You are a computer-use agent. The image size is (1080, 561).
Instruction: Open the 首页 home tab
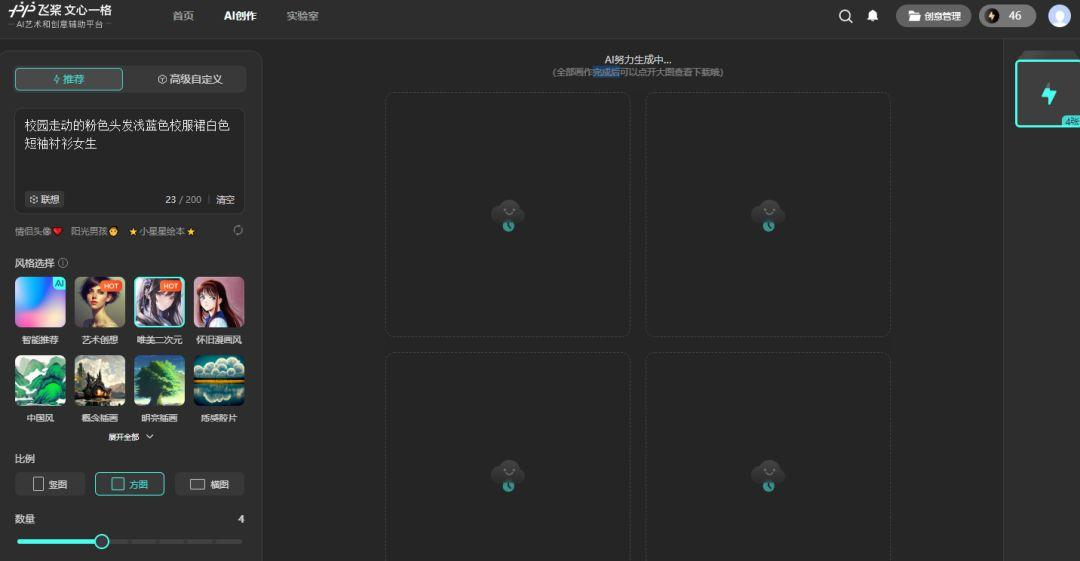coord(183,16)
